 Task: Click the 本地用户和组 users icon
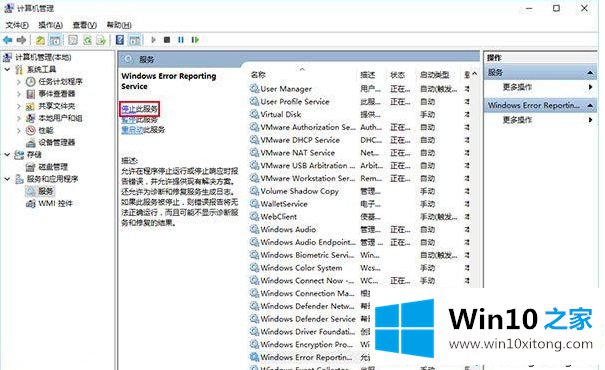click(x=30, y=118)
